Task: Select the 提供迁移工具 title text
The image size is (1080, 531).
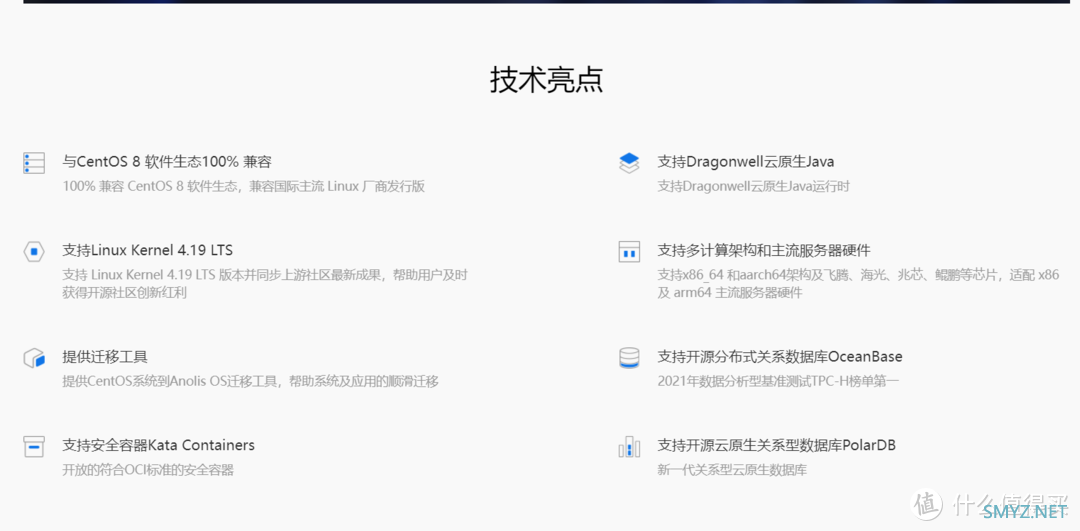Action: tap(105, 357)
